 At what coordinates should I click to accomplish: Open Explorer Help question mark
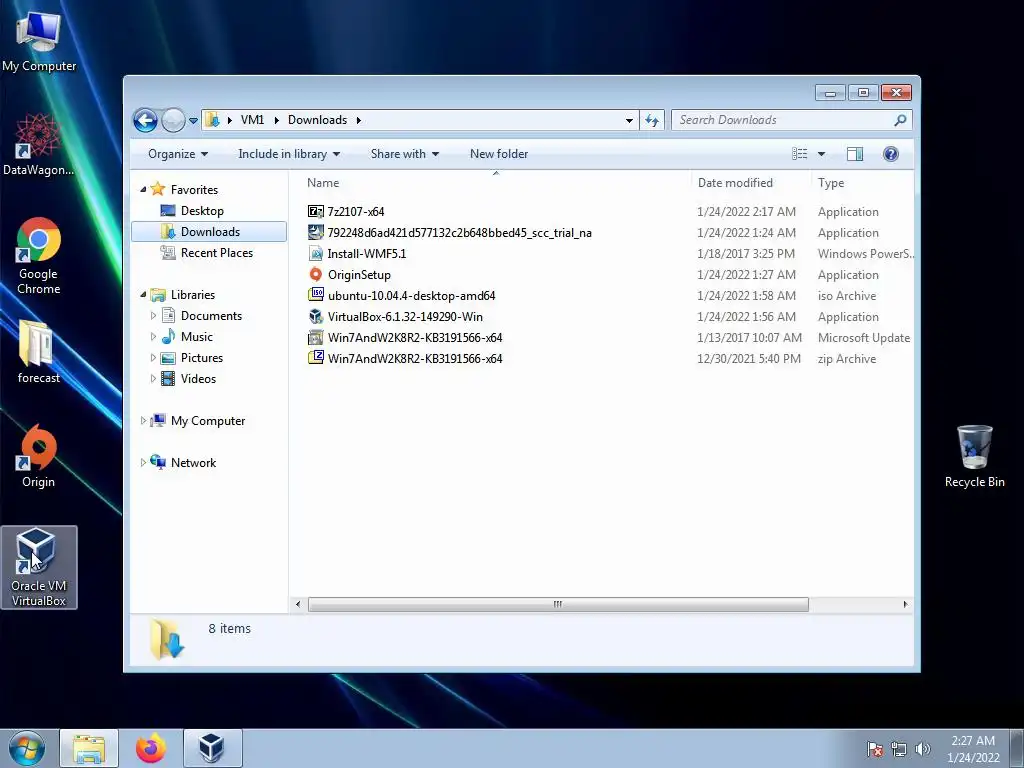pos(891,154)
